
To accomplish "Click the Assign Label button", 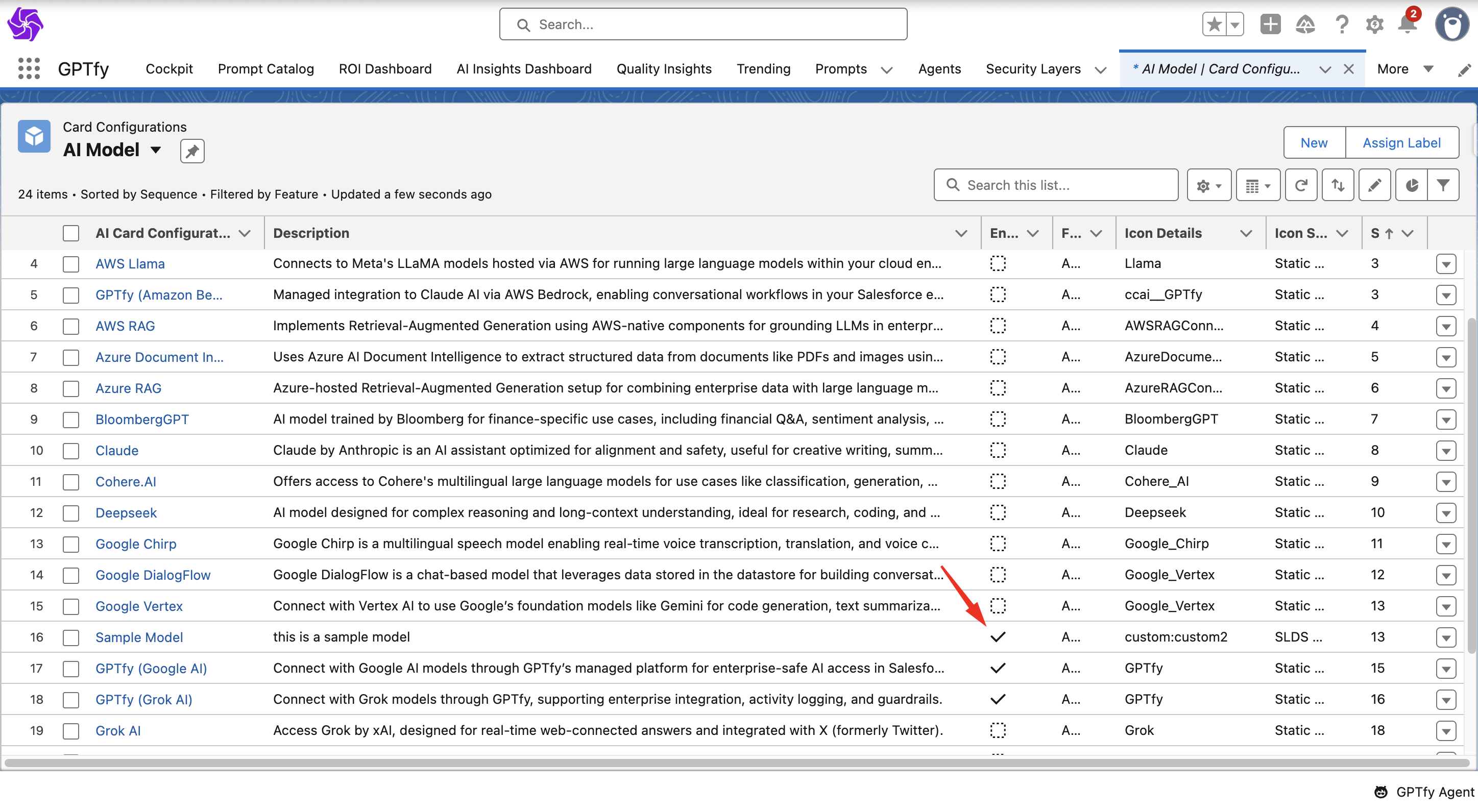I will click(x=1401, y=143).
